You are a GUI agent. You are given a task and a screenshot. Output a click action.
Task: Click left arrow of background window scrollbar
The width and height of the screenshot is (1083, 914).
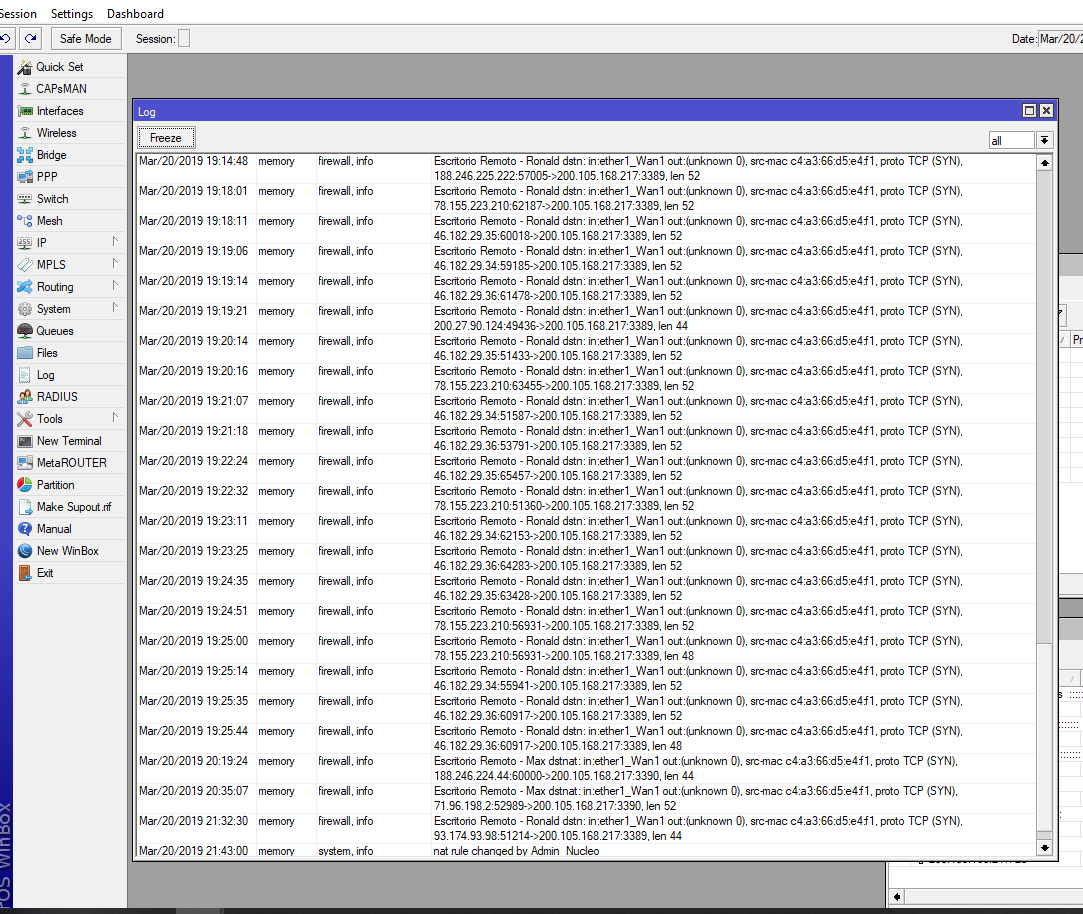[x=897, y=897]
